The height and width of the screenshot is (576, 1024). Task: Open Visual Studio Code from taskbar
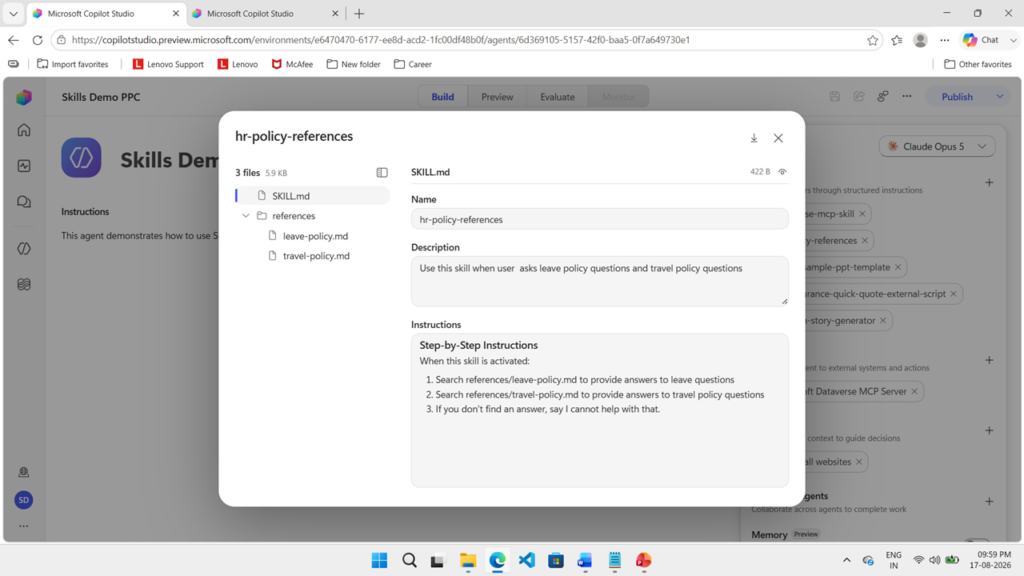tap(526, 560)
